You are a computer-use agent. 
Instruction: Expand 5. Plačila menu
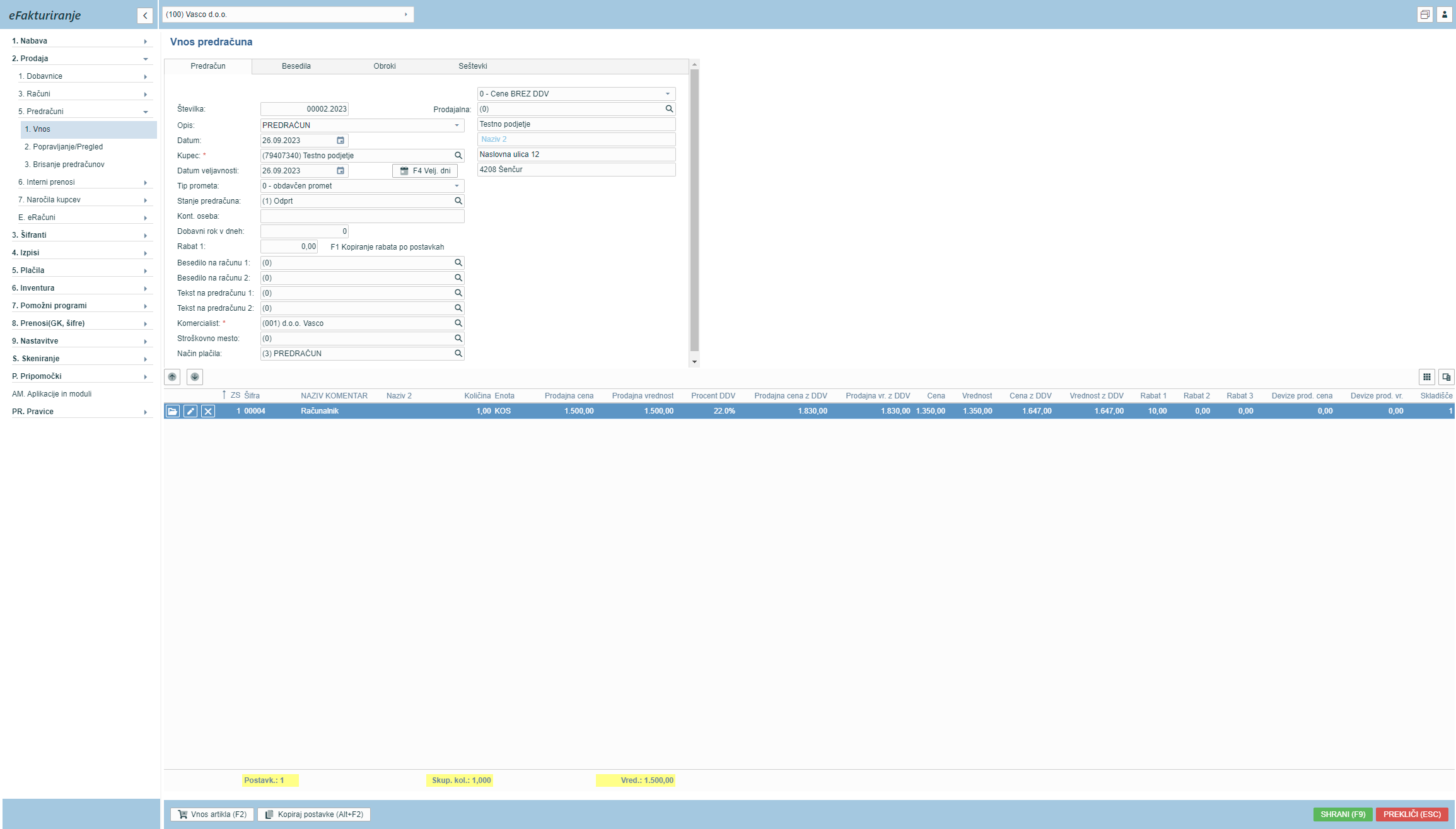[81, 270]
